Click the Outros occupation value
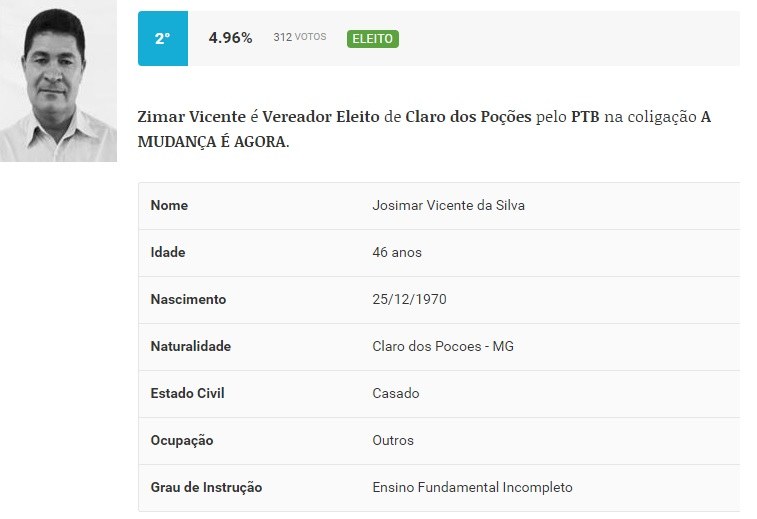The width and height of the screenshot is (757, 519). (393, 441)
